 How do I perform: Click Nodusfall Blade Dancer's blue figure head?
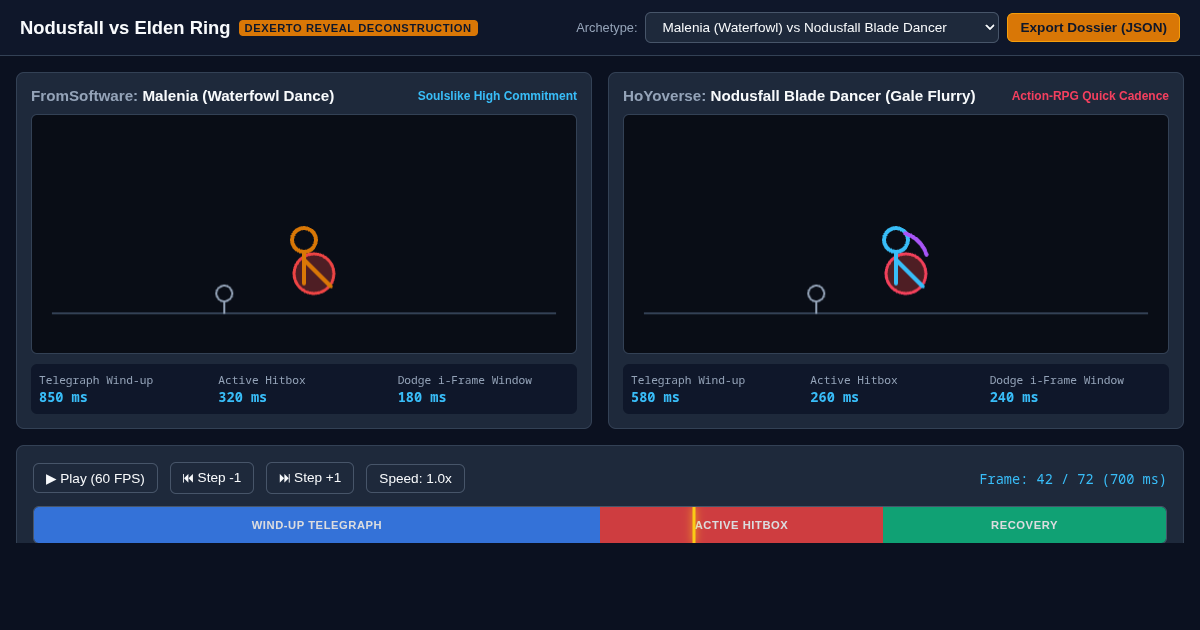click(x=896, y=240)
